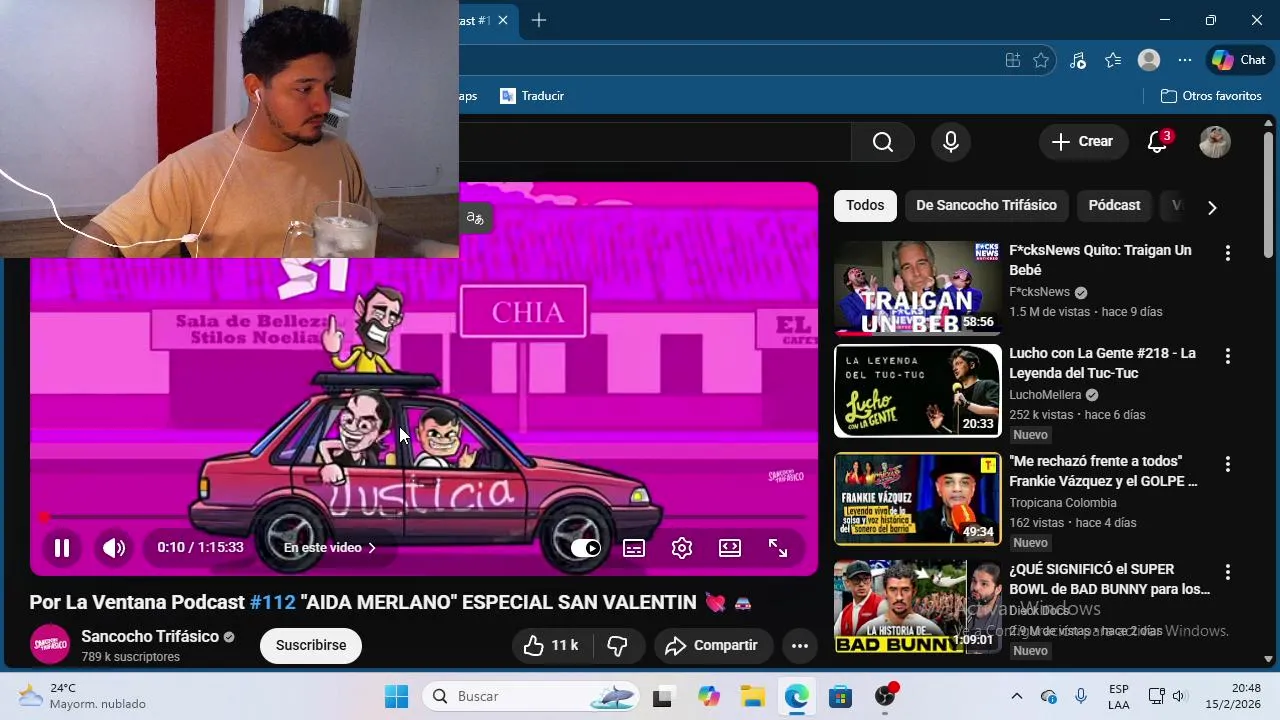Open the Copilot Chat button
1280x720 pixels.
tap(1240, 60)
